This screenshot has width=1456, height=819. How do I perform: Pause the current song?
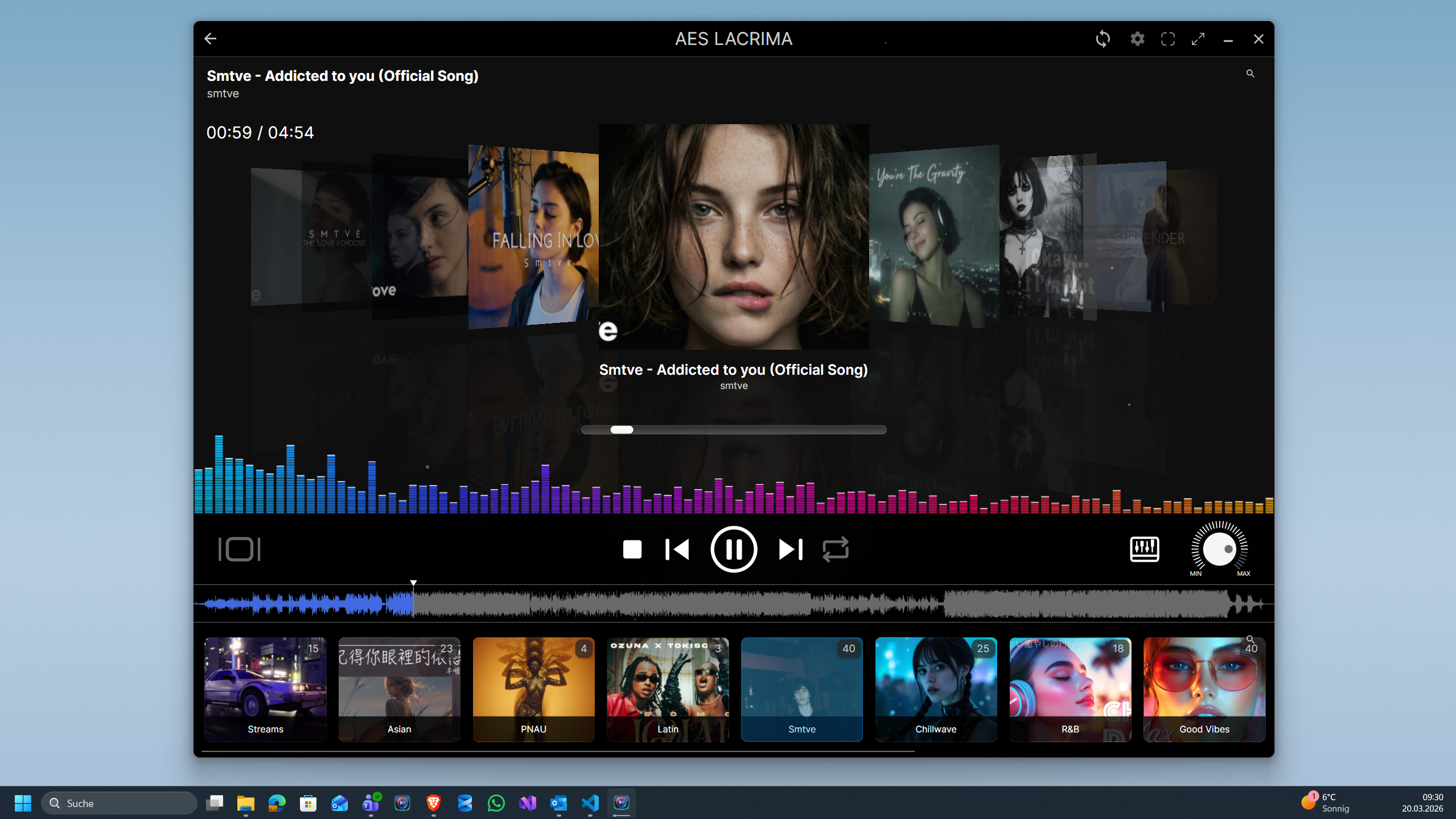click(x=734, y=550)
